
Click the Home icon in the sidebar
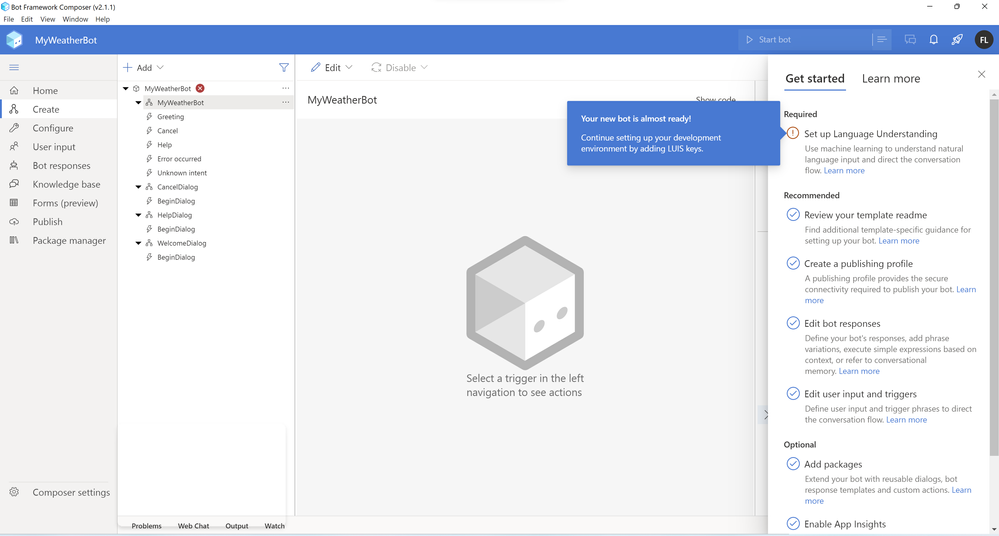14,91
